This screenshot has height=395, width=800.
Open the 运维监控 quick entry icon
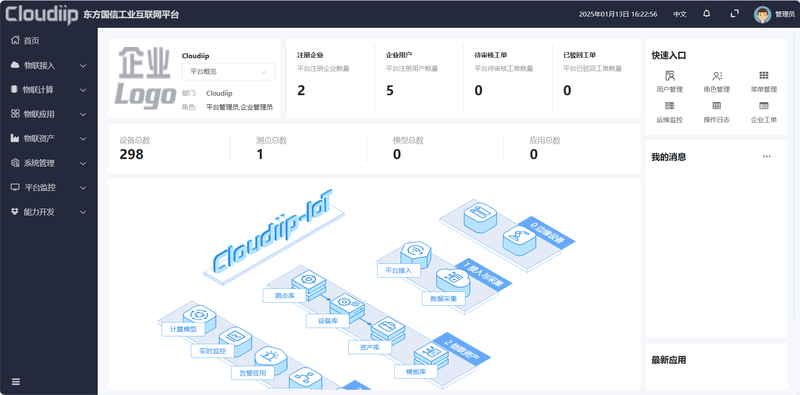tap(670, 106)
